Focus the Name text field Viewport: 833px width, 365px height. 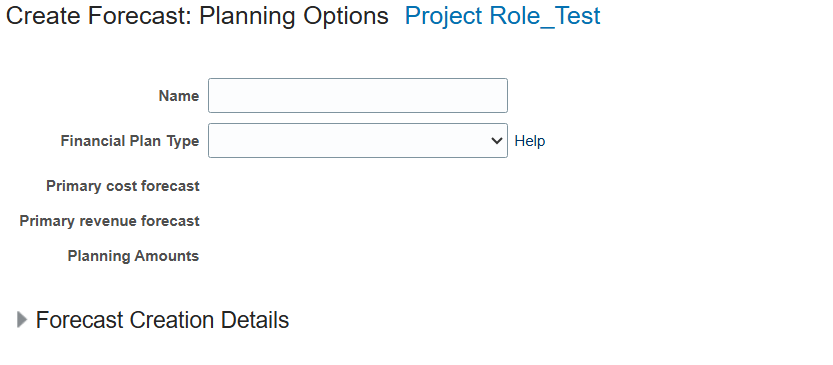pyautogui.click(x=358, y=96)
